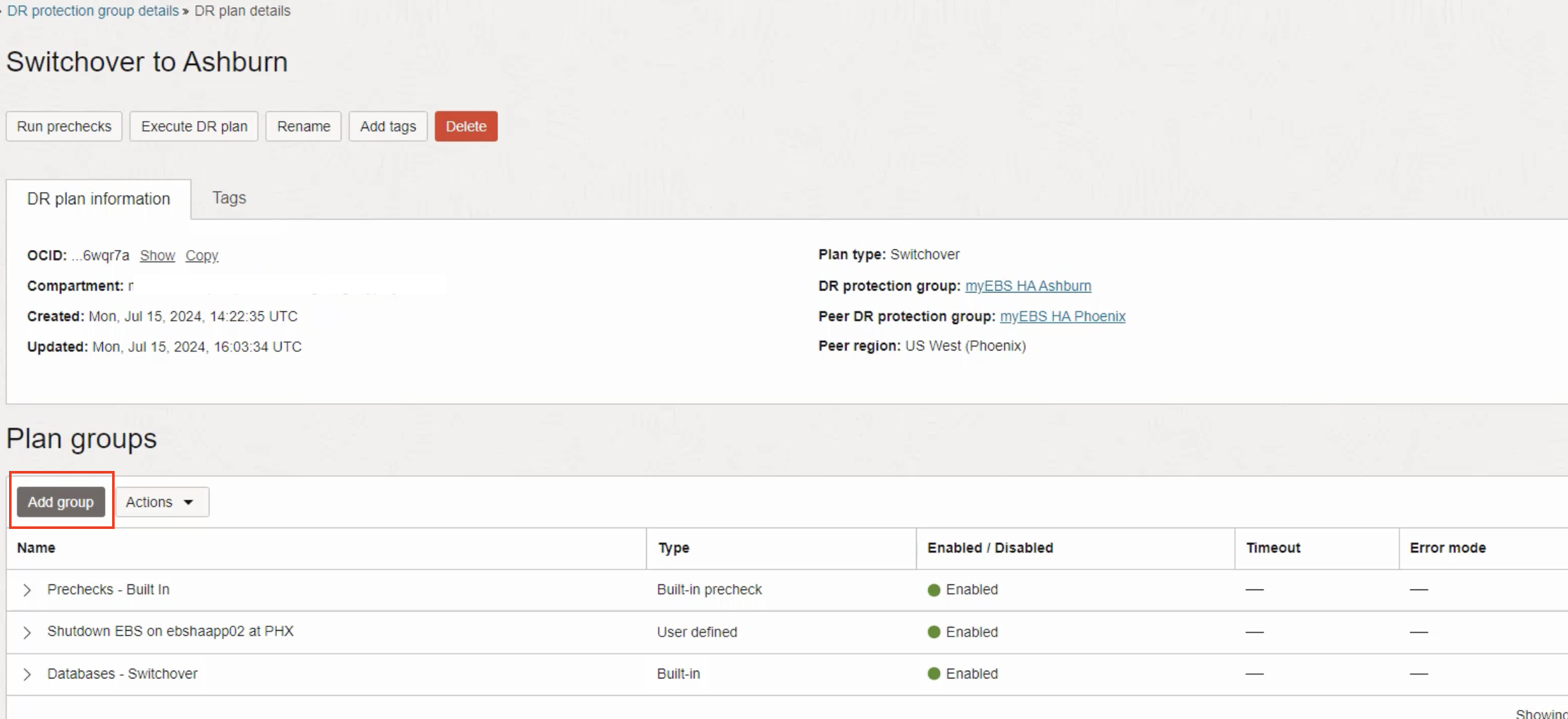Screen dimensions: 1568x719
Task: Select the DR plan information tab
Action: click(x=99, y=199)
